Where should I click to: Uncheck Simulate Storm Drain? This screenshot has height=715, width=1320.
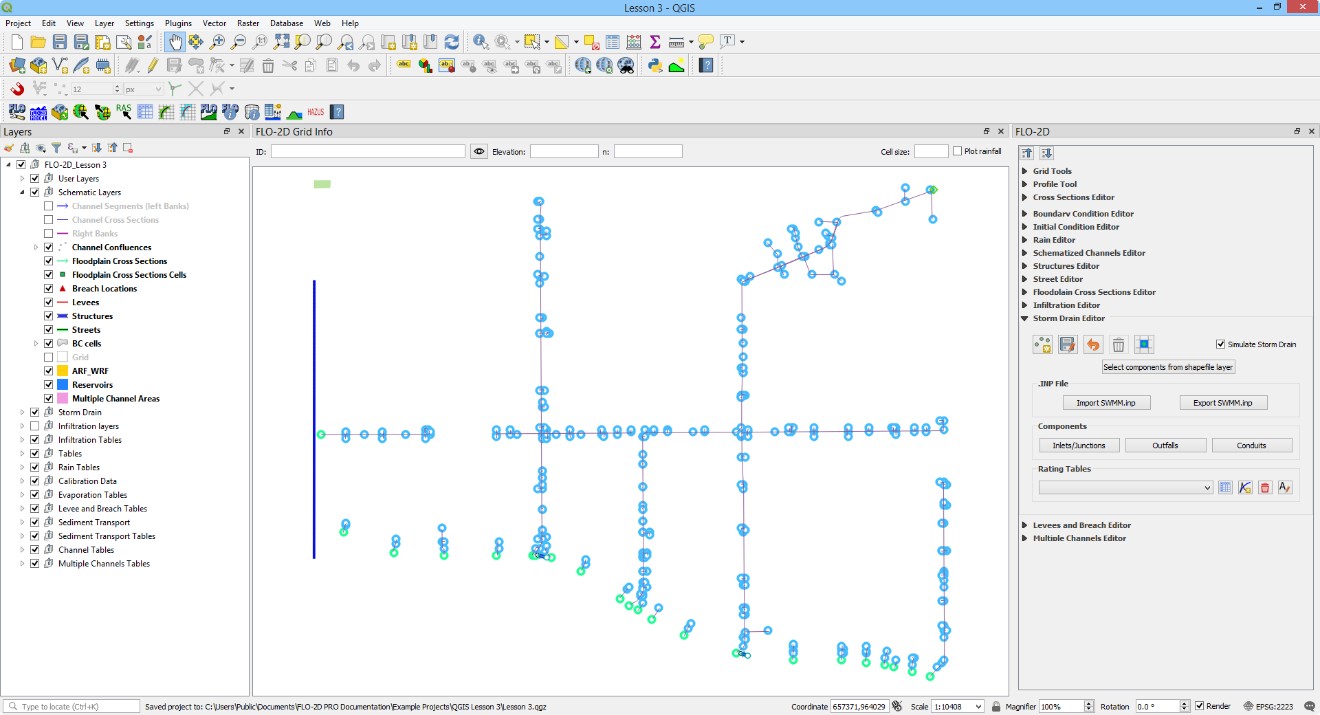(x=1220, y=345)
